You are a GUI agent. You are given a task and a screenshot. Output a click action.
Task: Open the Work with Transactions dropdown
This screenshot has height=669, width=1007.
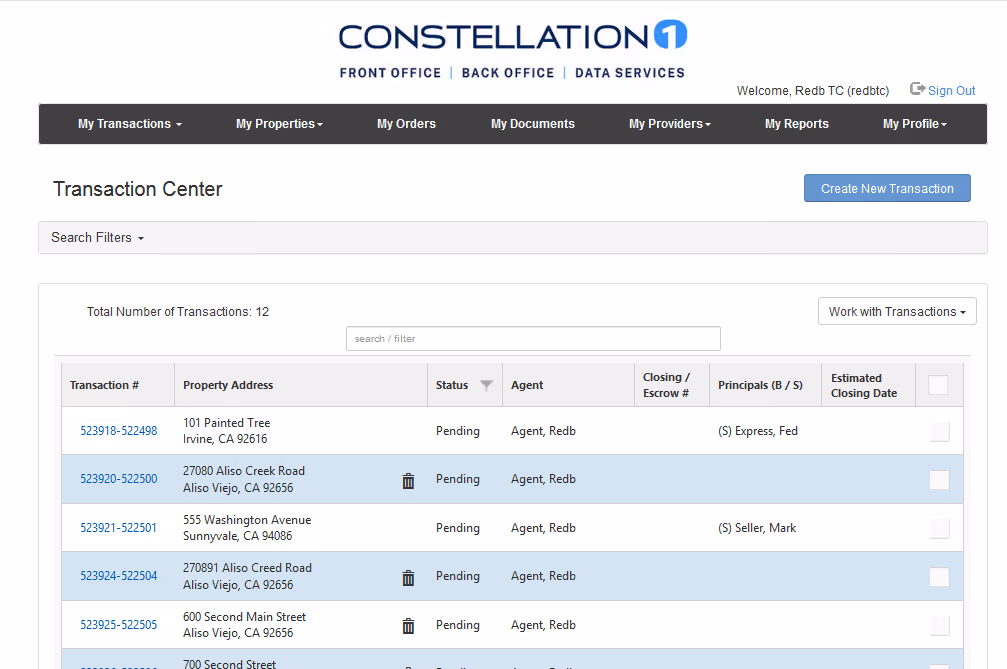[897, 311]
